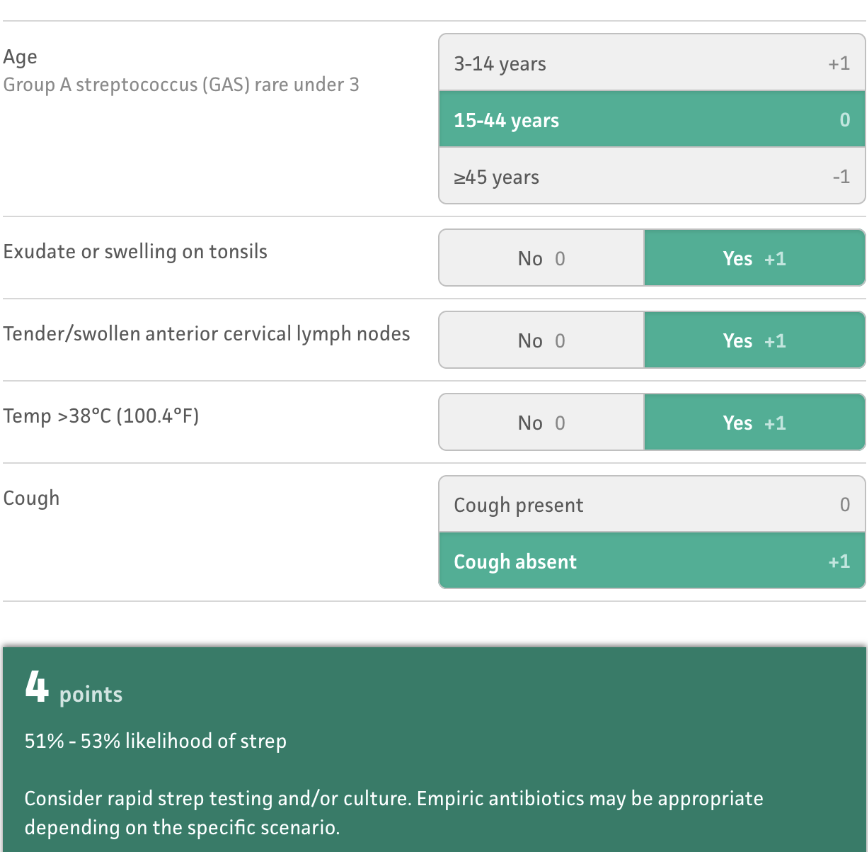Image resolution: width=868 pixels, height=854 pixels.
Task: Click the Age field label
Action: pos(20,57)
